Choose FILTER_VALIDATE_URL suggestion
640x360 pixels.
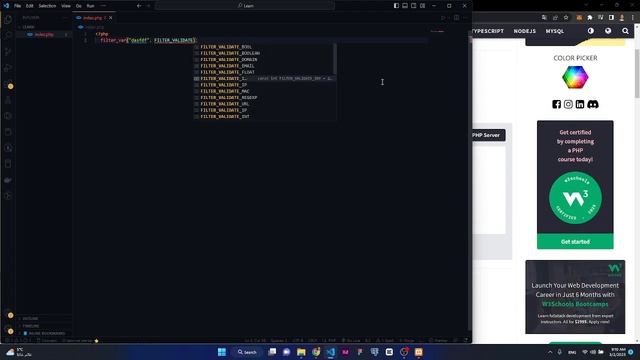[264, 104]
